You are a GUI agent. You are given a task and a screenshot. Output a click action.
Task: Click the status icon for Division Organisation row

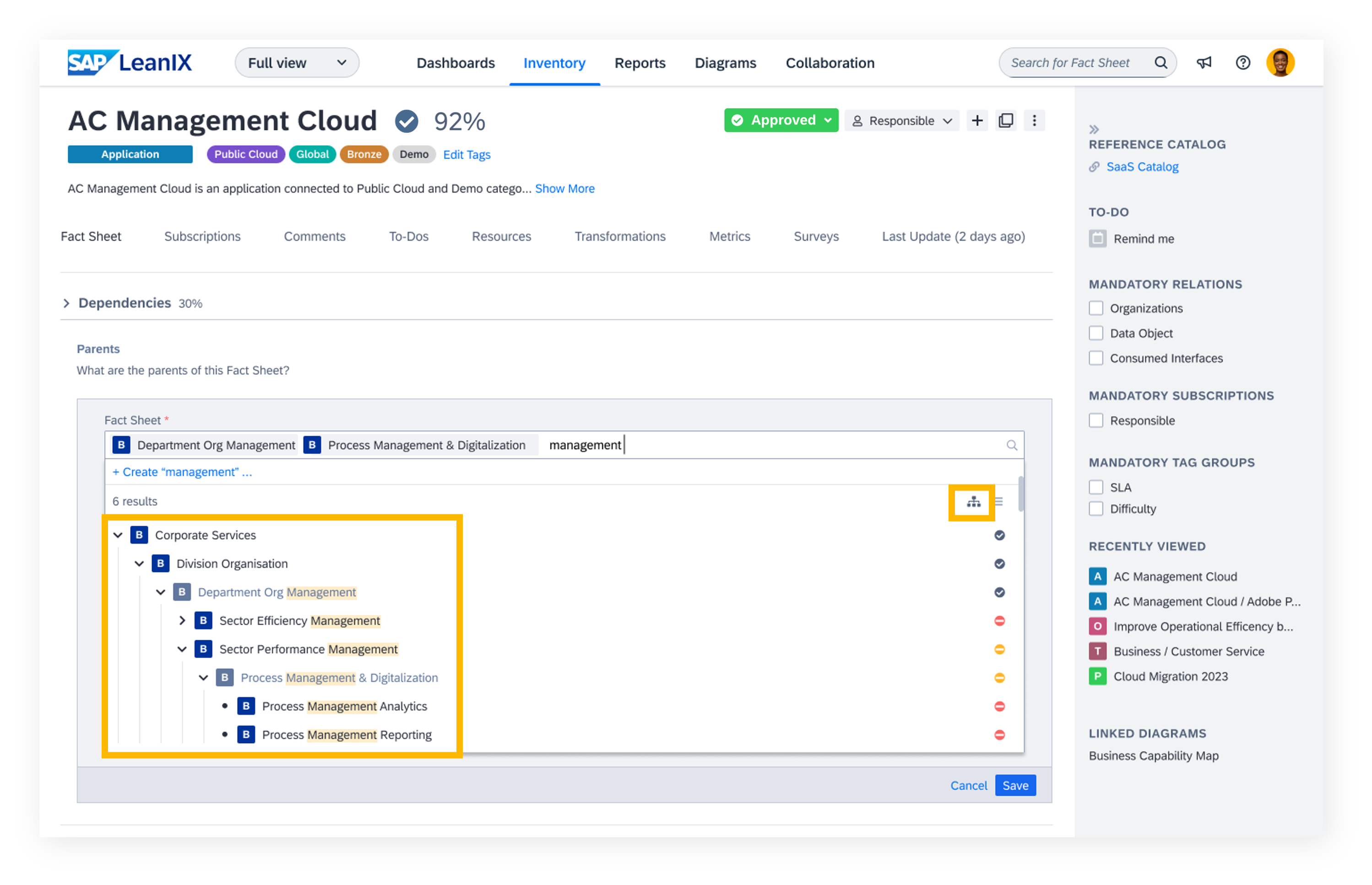pyautogui.click(x=999, y=564)
